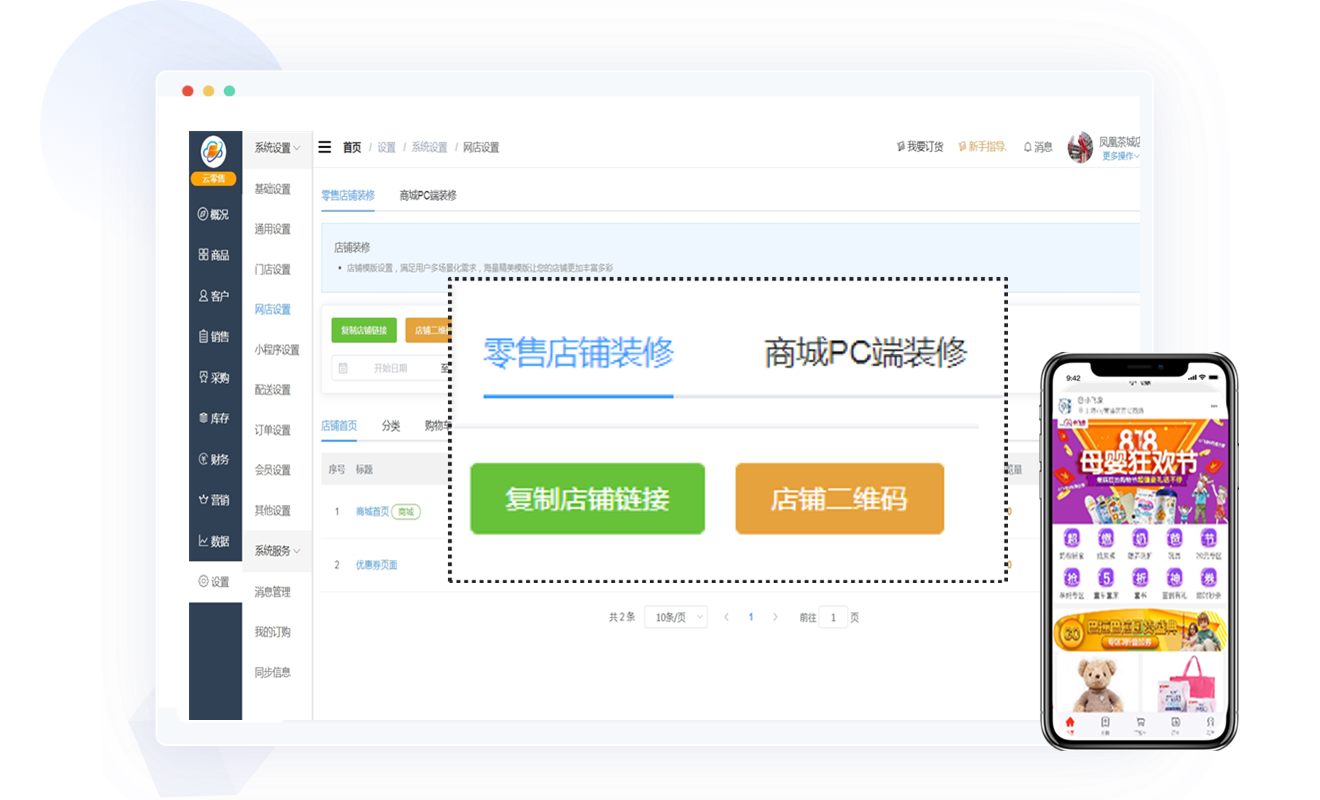Open the 10条/页 page size dropdown
This screenshot has height=800, width=1320.
675,617
